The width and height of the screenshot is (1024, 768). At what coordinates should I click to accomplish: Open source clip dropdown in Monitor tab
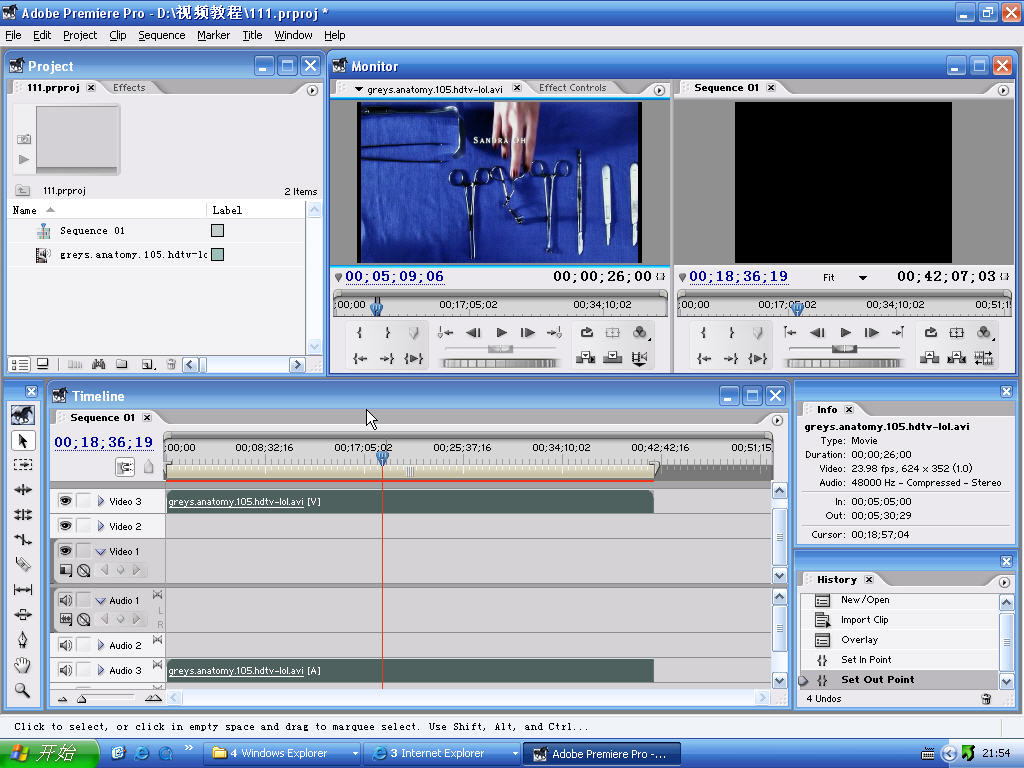click(x=359, y=89)
